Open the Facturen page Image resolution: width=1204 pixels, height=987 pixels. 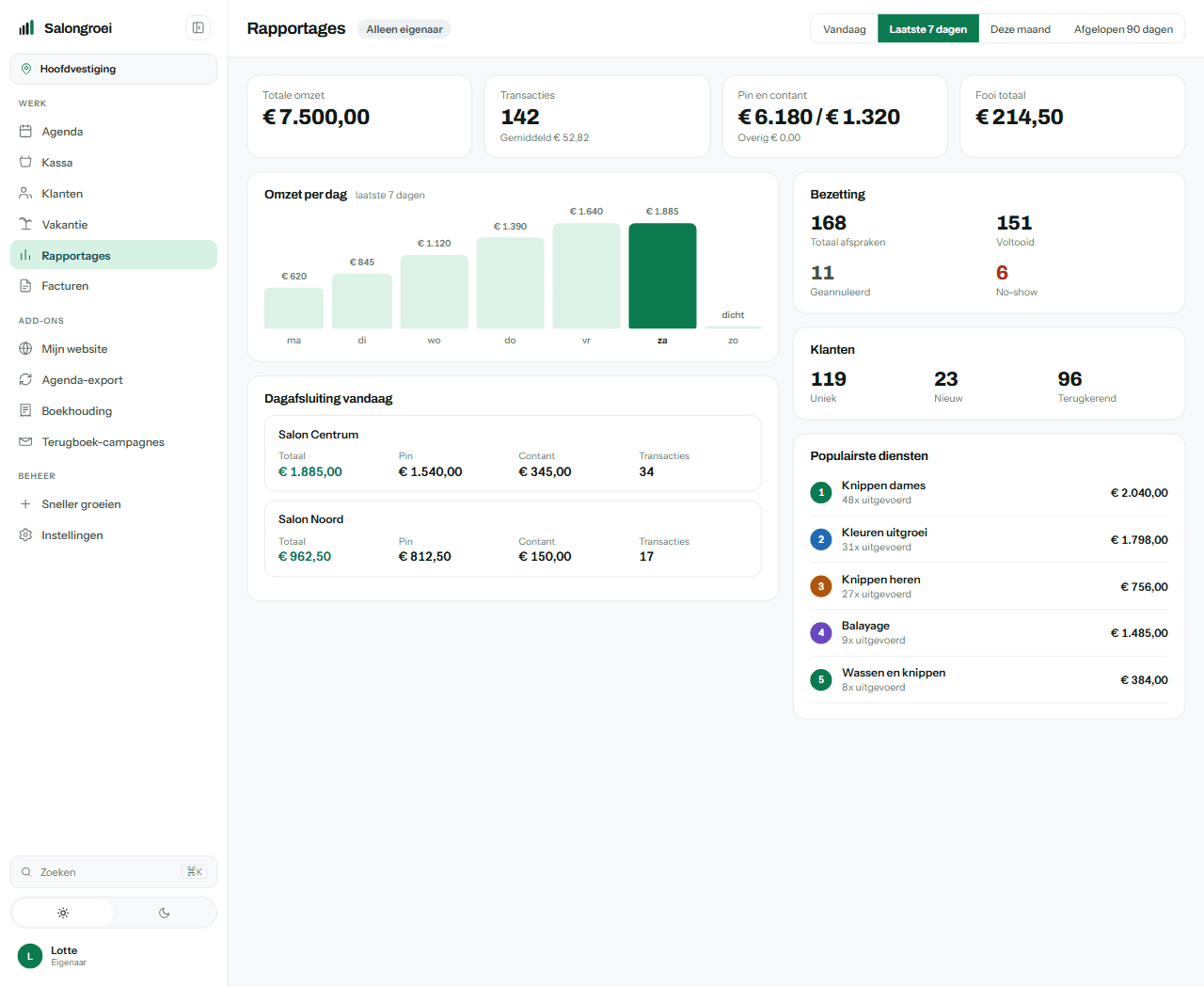click(x=114, y=286)
